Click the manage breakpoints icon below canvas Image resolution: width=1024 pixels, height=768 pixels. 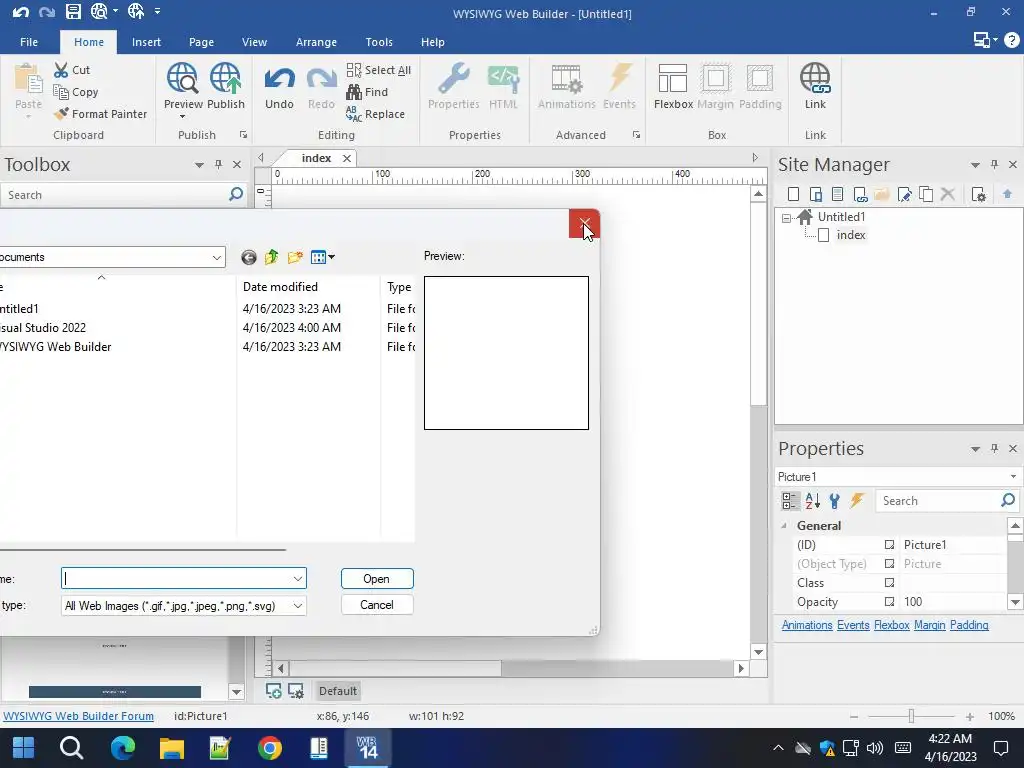pos(296,691)
